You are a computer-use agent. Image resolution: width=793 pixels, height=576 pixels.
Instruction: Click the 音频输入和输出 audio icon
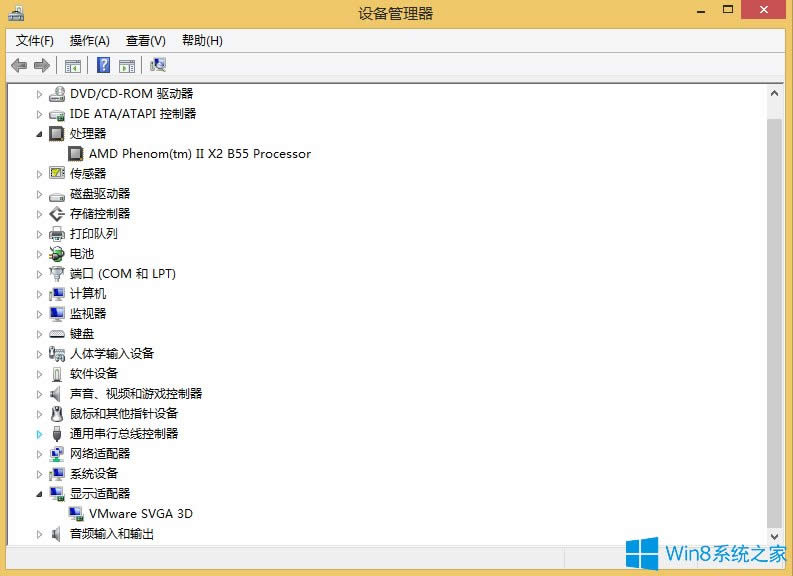[x=56, y=534]
